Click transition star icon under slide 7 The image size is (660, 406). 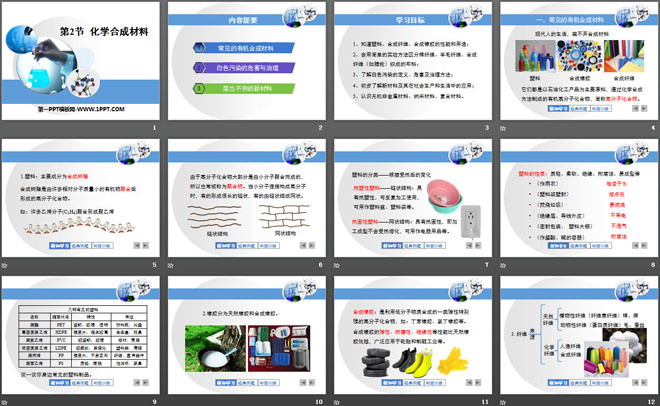[337, 265]
